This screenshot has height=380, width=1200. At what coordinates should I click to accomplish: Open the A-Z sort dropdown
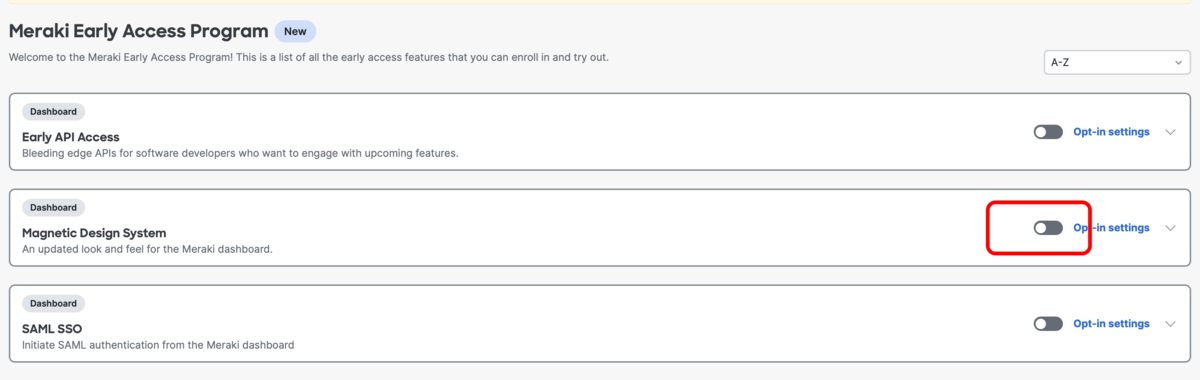tap(1117, 62)
